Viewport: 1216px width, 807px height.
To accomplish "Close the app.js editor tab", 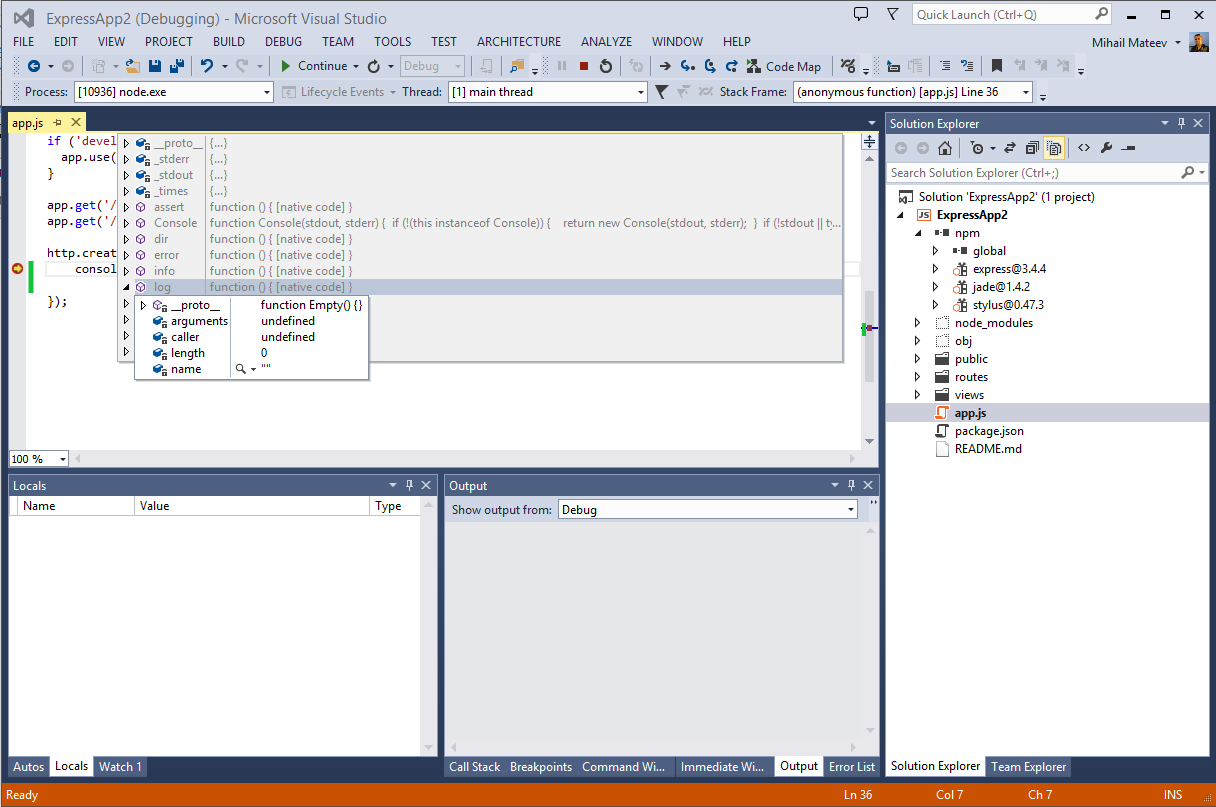I will click(75, 123).
